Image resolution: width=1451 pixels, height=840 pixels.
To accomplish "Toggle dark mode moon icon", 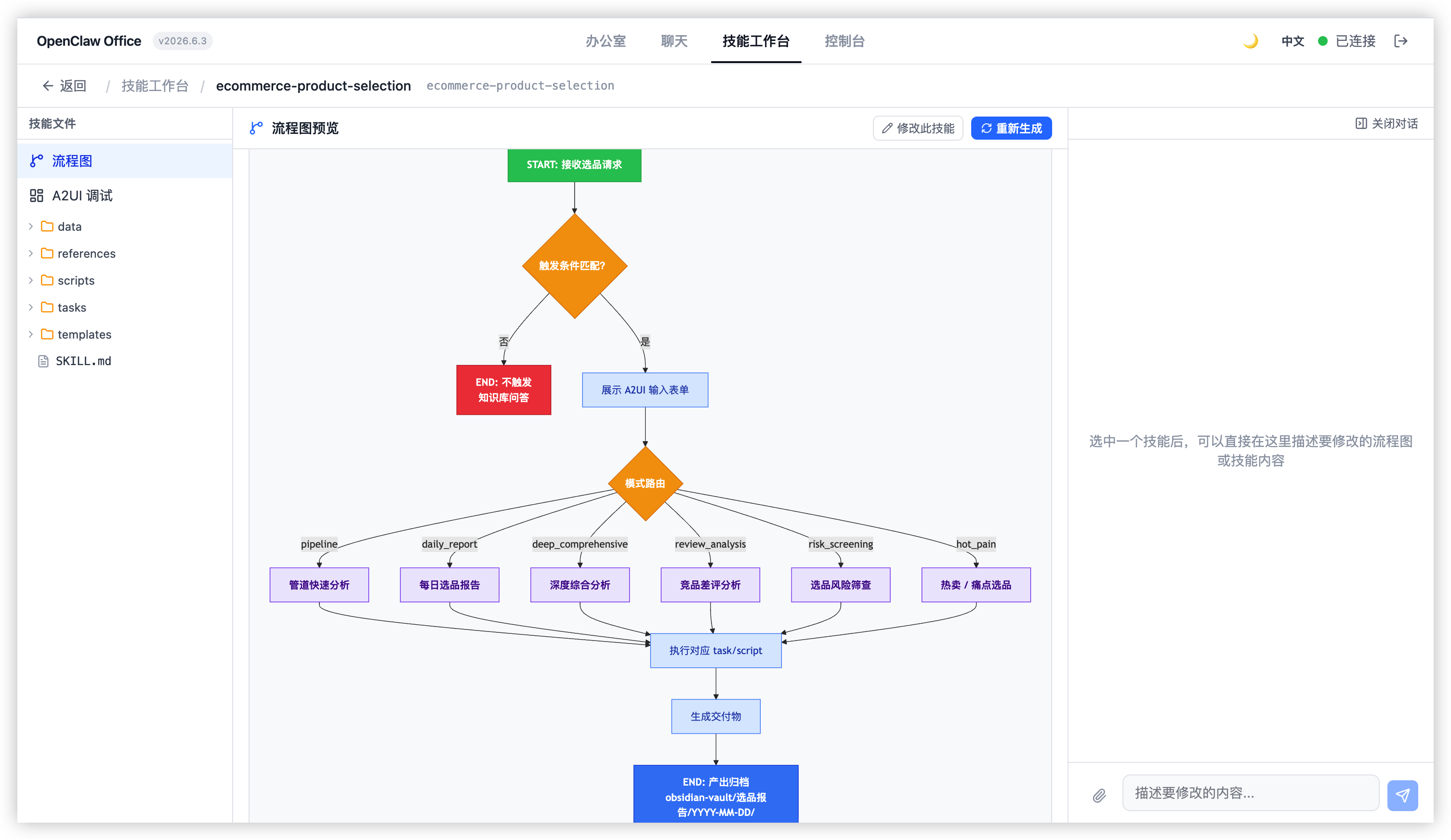I will [x=1250, y=41].
